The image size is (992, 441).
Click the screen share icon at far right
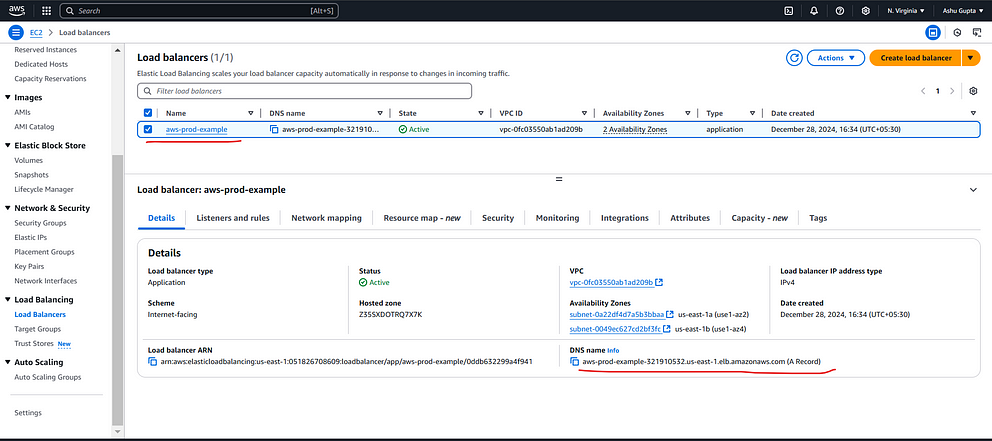pos(976,32)
